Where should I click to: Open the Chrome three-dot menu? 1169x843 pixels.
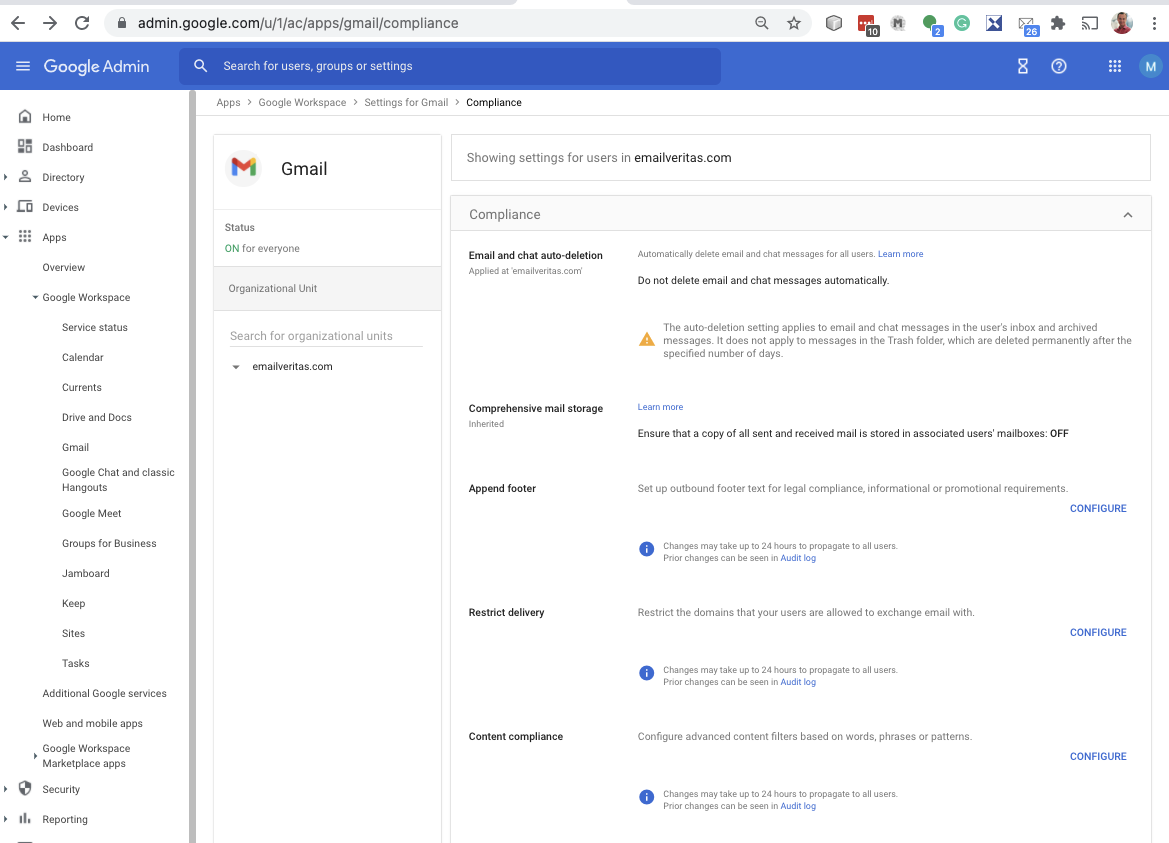coord(1154,23)
